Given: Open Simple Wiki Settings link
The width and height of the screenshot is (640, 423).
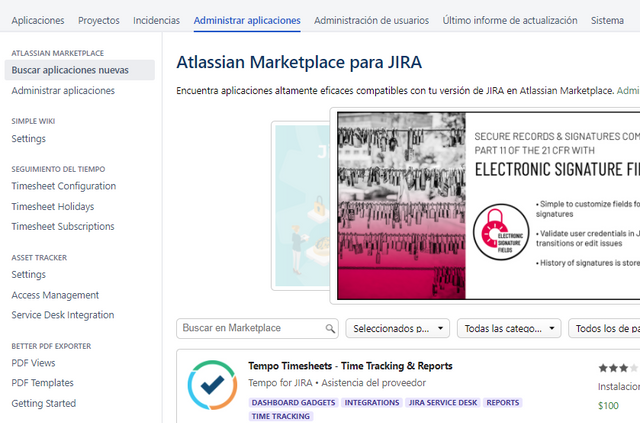Looking at the screenshot, I should 29,139.
